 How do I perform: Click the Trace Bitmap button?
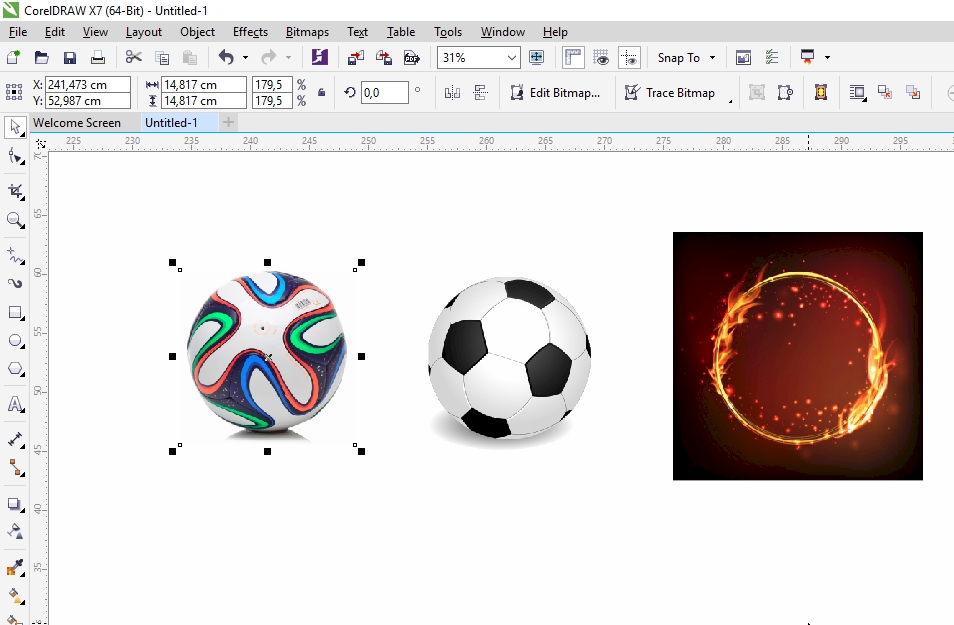672,92
